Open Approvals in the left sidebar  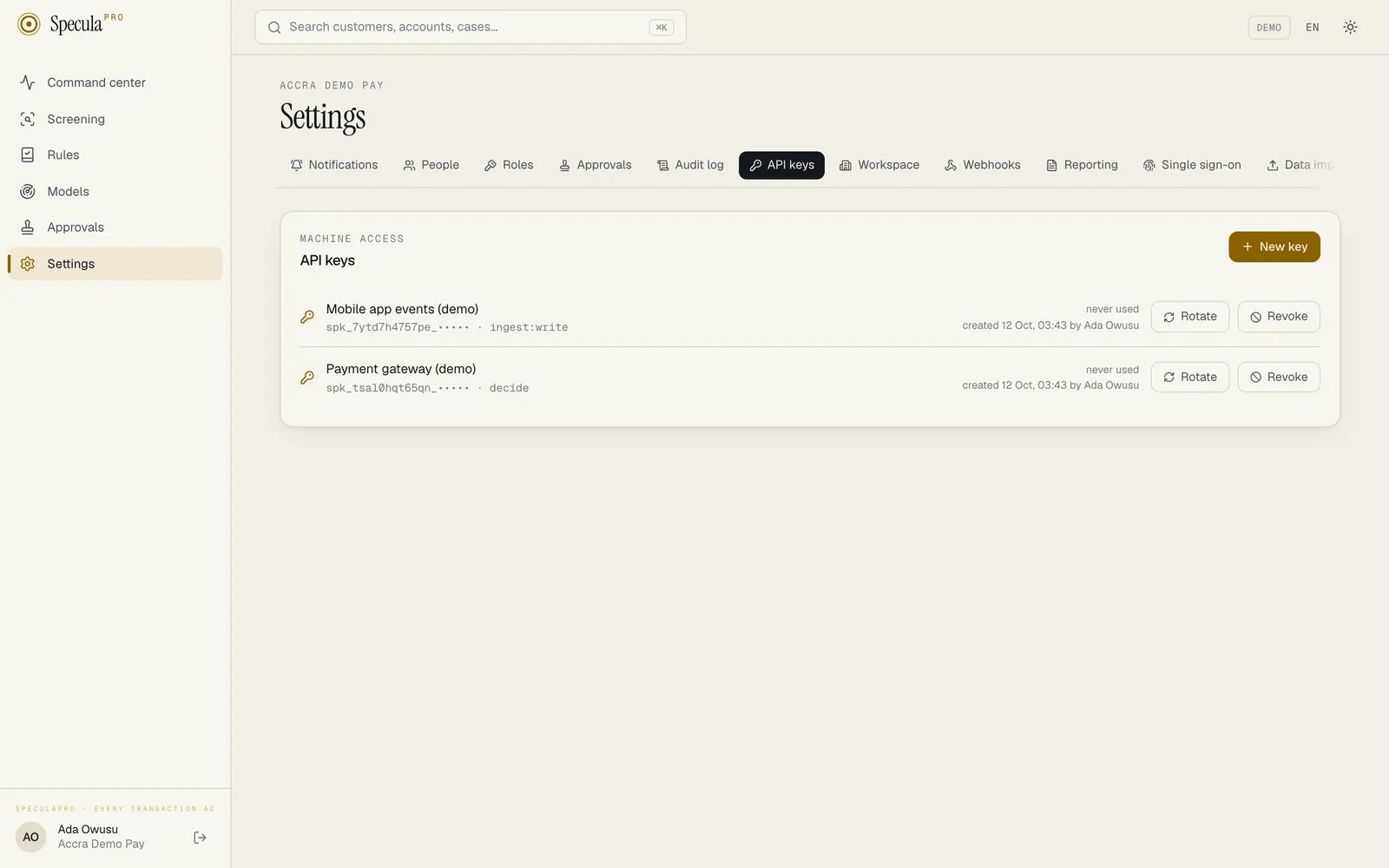click(115, 227)
